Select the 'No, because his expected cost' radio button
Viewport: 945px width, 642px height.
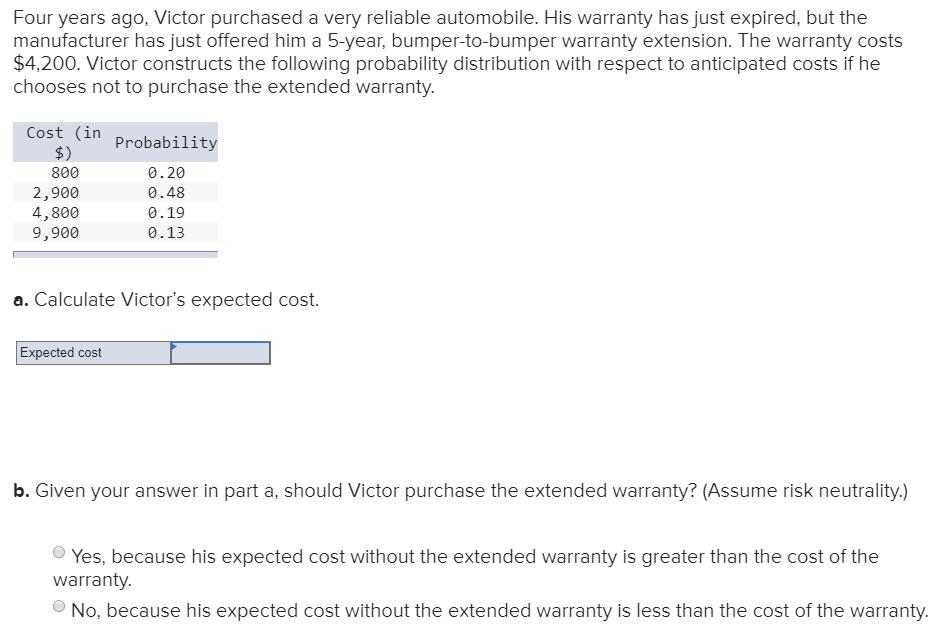(x=59, y=605)
